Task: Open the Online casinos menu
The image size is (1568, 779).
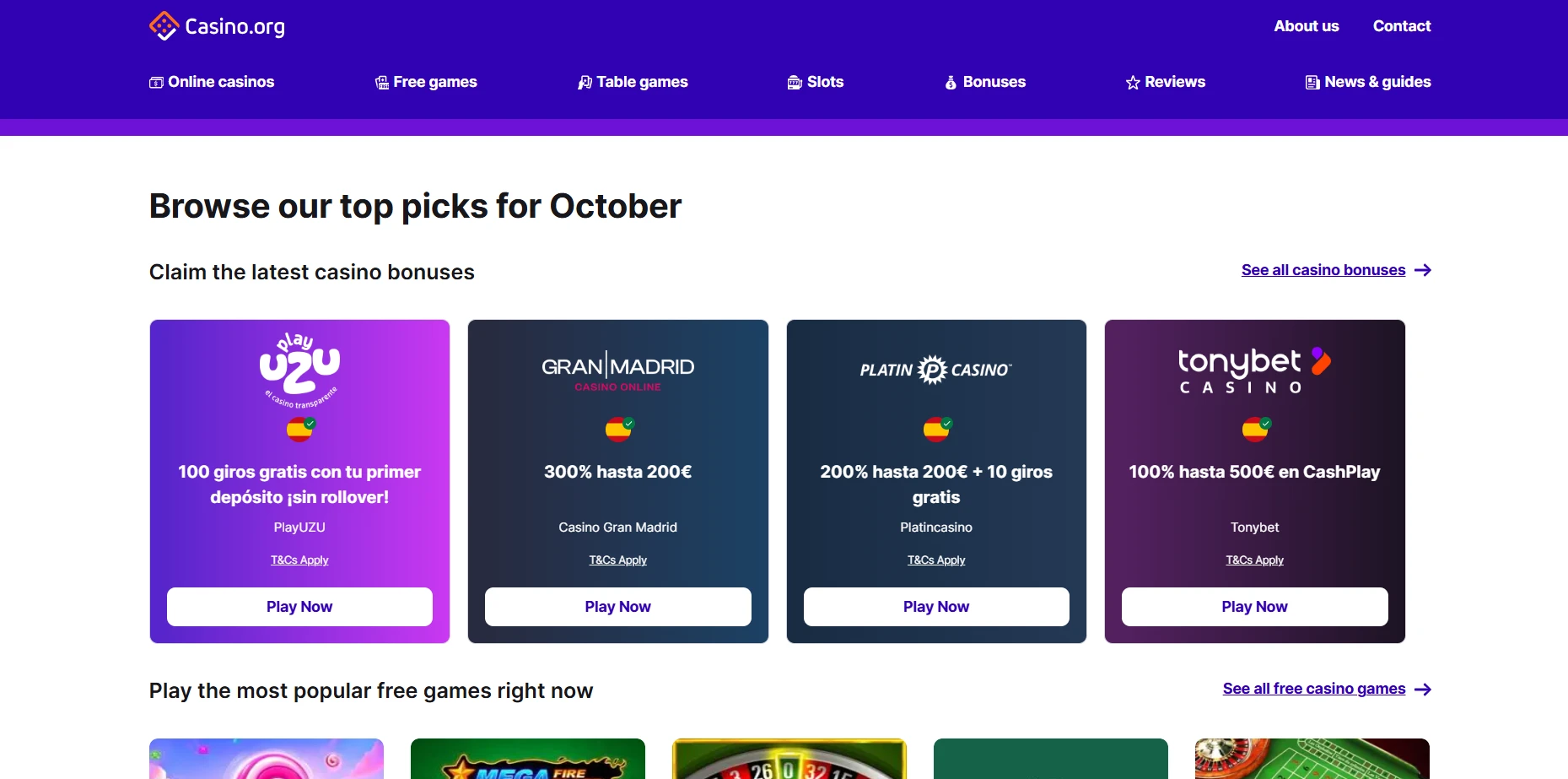Action: click(212, 82)
